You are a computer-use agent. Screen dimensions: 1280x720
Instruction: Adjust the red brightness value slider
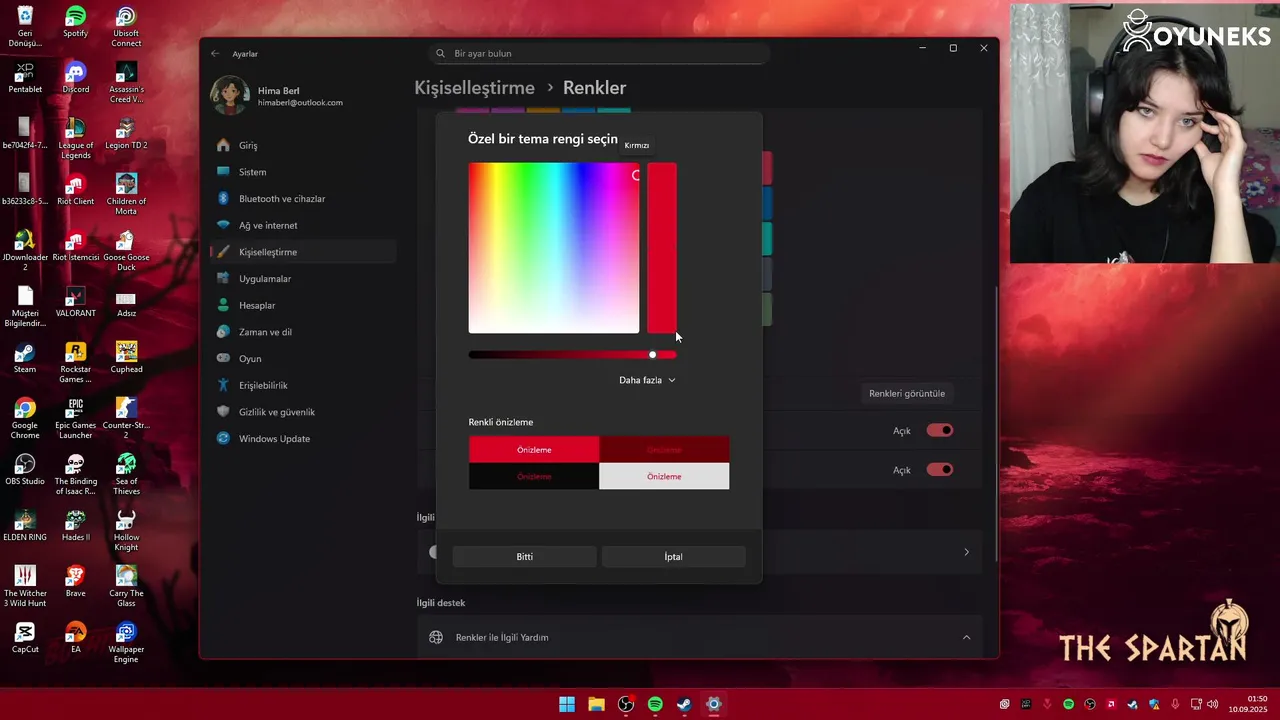(x=572, y=355)
